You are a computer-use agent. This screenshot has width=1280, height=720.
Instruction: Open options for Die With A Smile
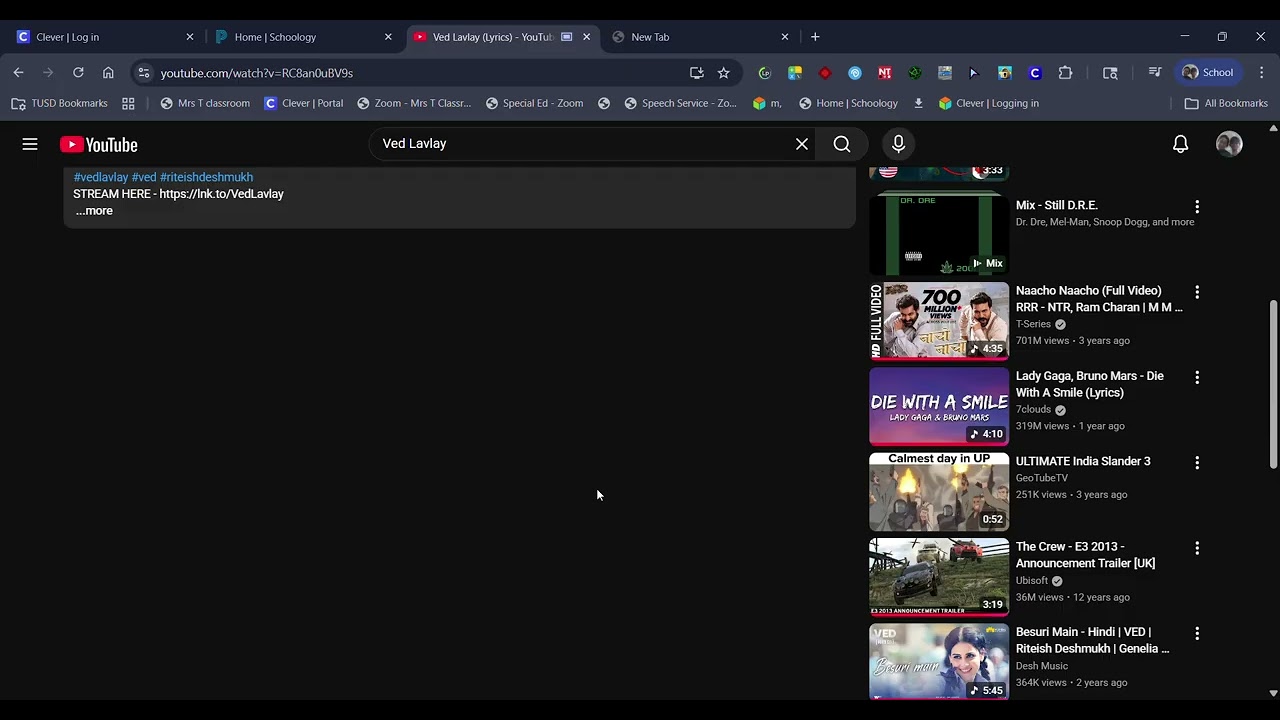point(1197,377)
